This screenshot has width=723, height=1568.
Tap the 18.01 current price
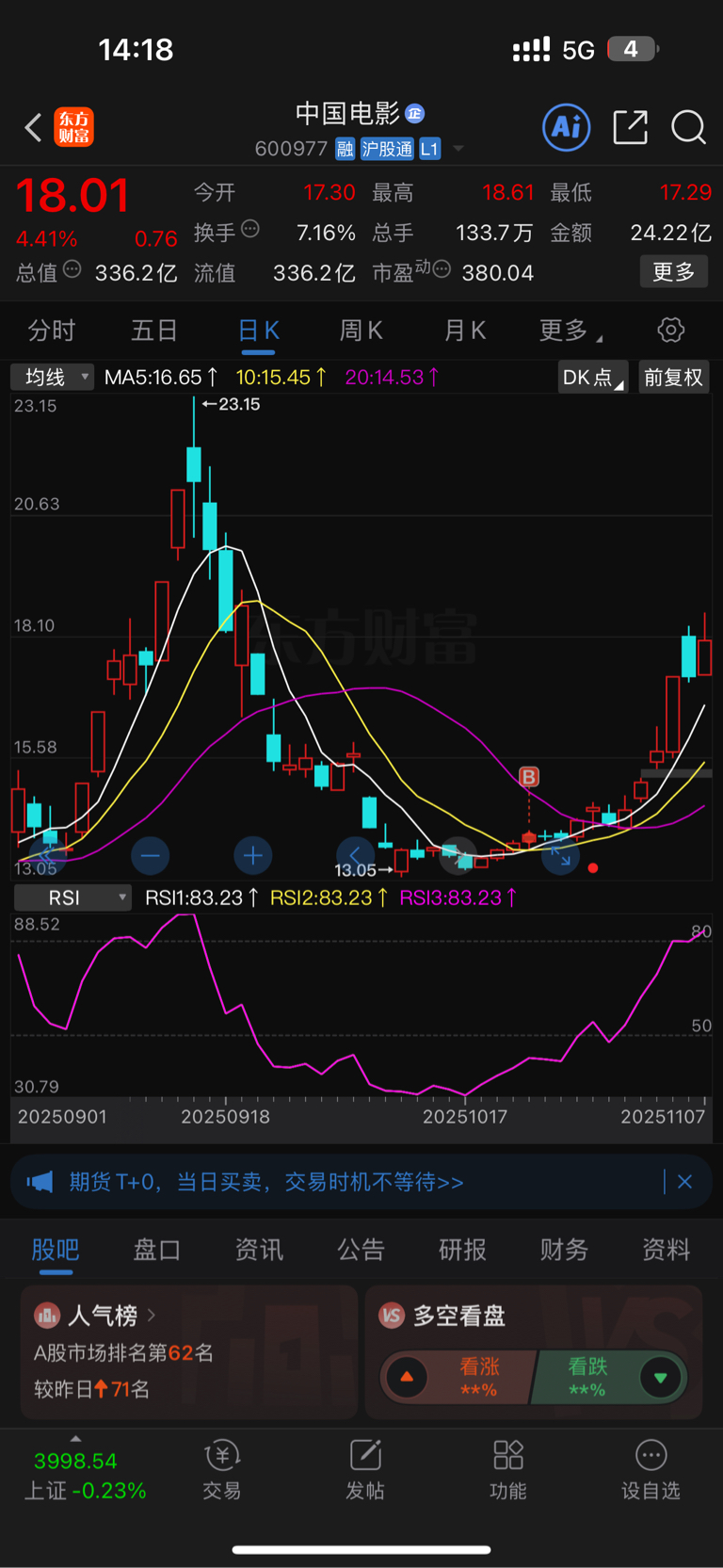coord(72,196)
